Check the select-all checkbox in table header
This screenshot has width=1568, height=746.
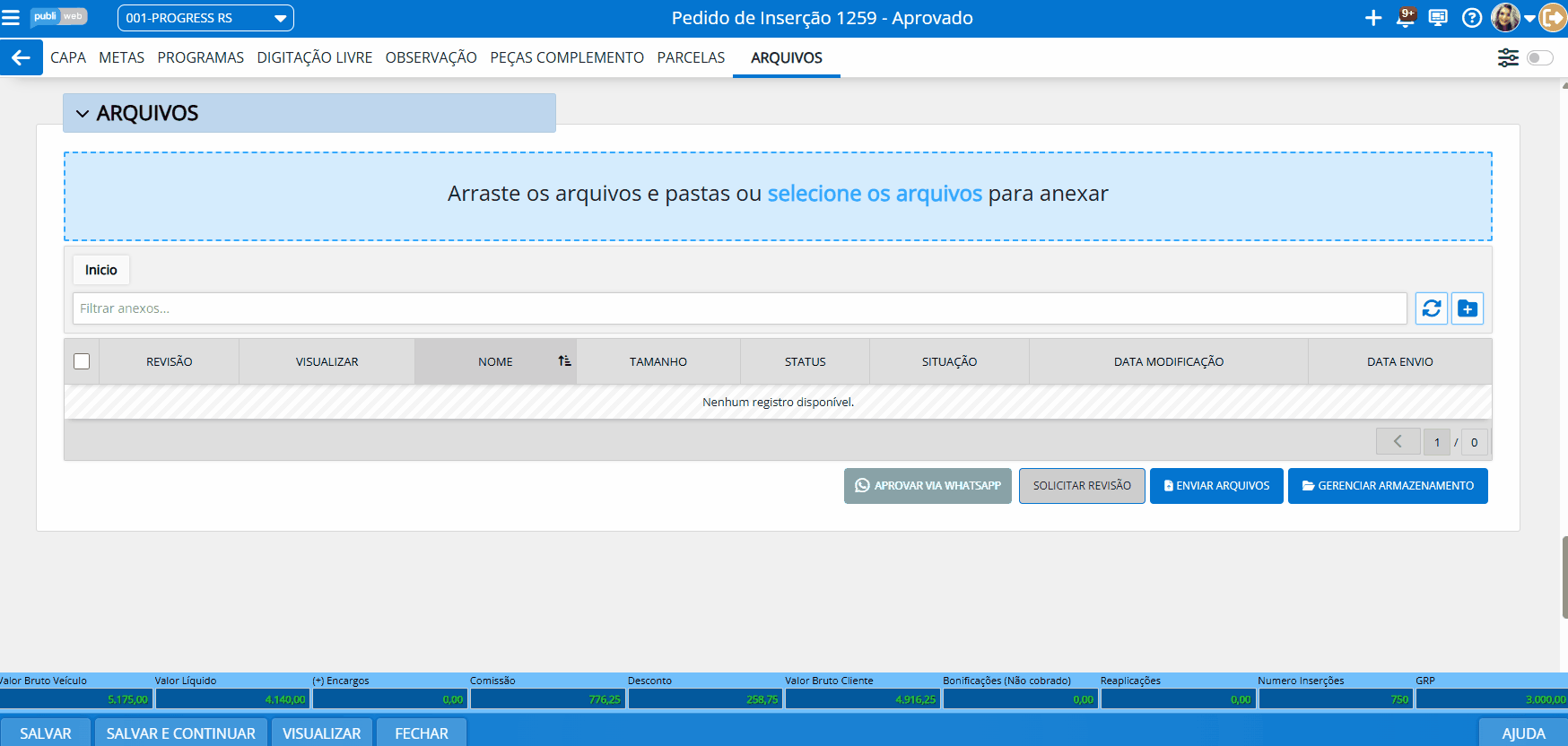click(x=82, y=361)
